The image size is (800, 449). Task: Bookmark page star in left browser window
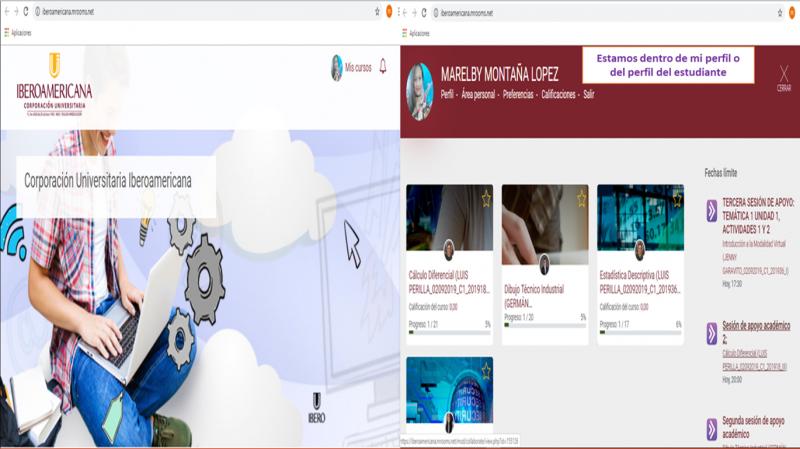(377, 11)
